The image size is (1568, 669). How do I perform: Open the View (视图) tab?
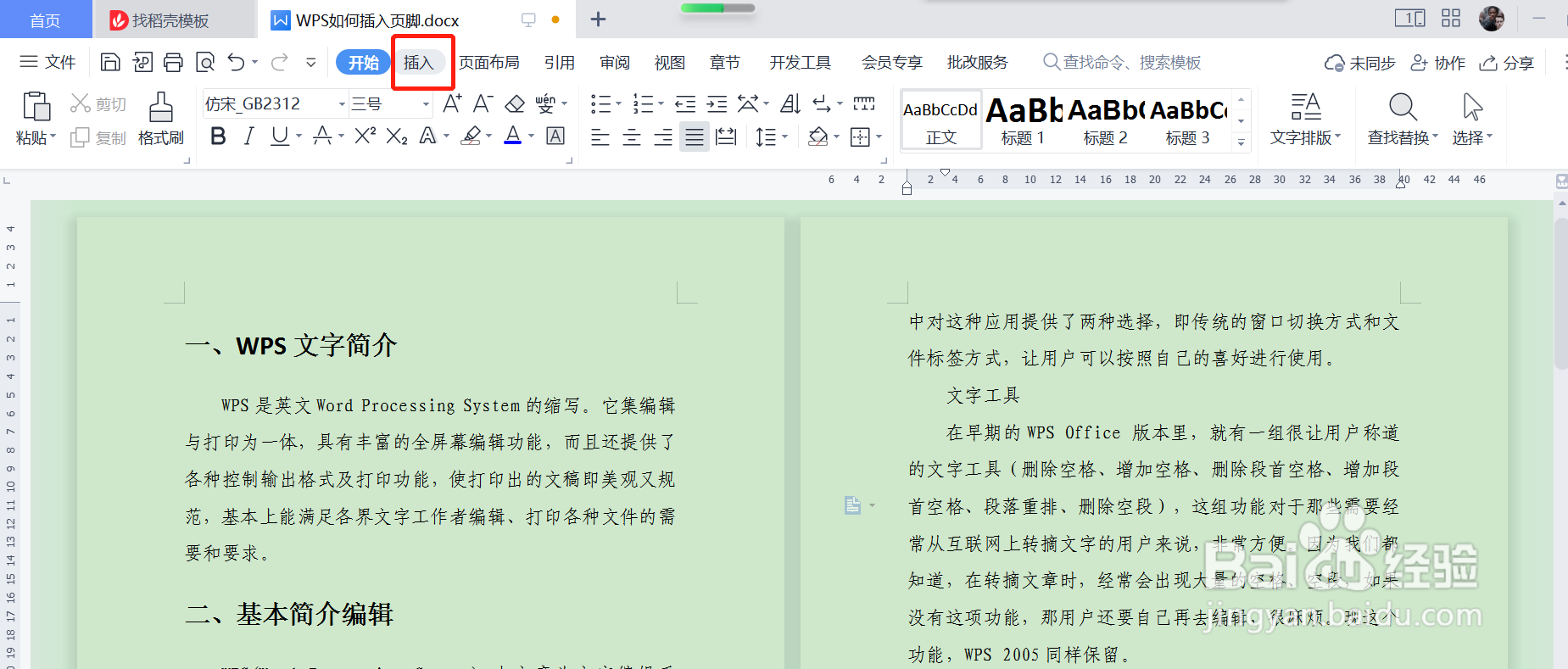tap(670, 62)
